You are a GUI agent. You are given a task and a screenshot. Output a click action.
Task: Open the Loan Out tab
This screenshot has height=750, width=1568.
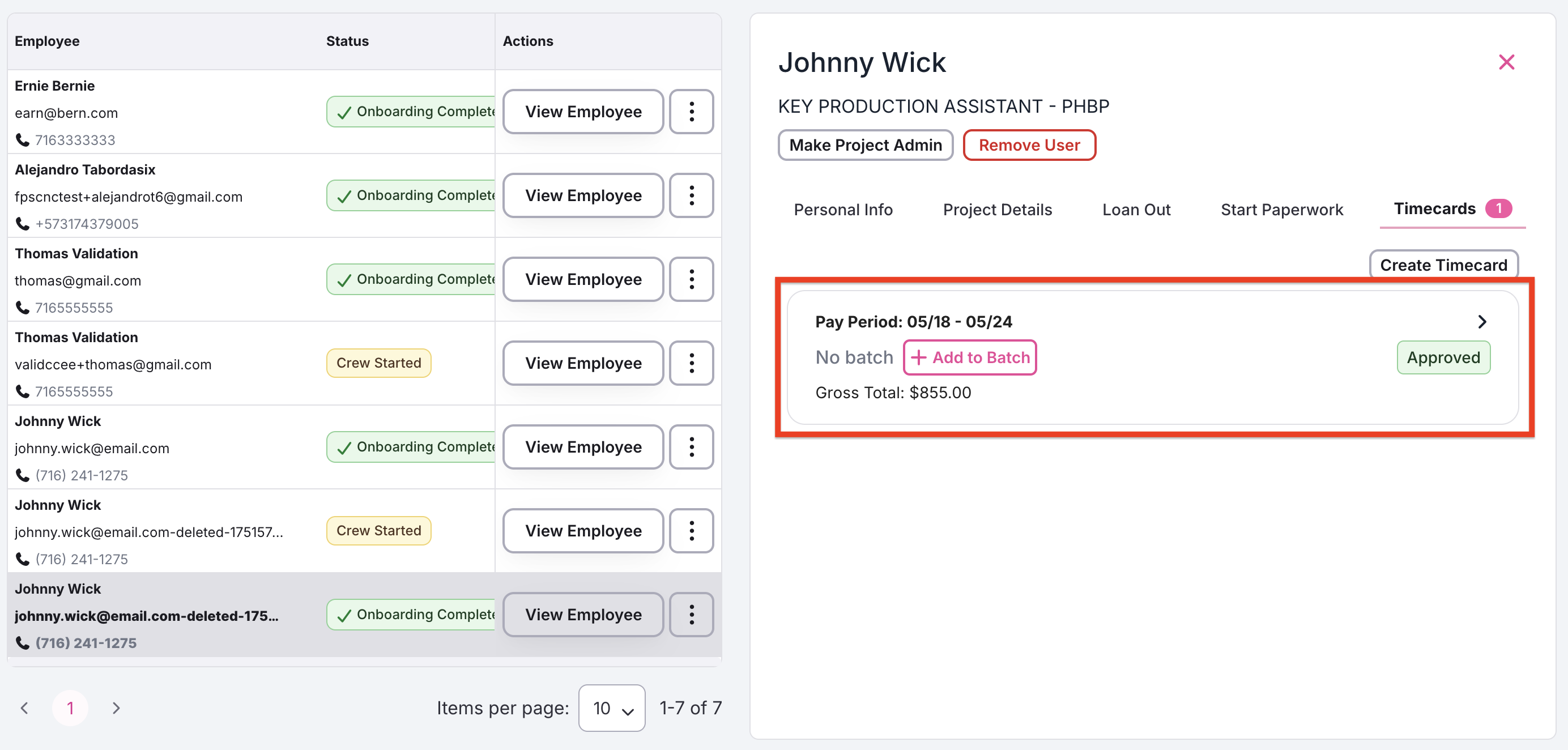click(x=1136, y=210)
